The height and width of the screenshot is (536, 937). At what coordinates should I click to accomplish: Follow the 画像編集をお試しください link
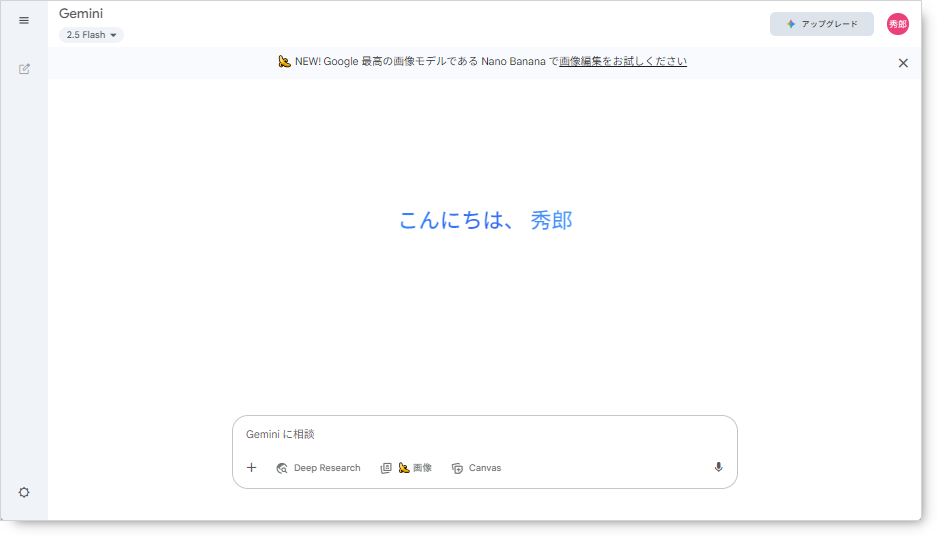[x=623, y=61]
